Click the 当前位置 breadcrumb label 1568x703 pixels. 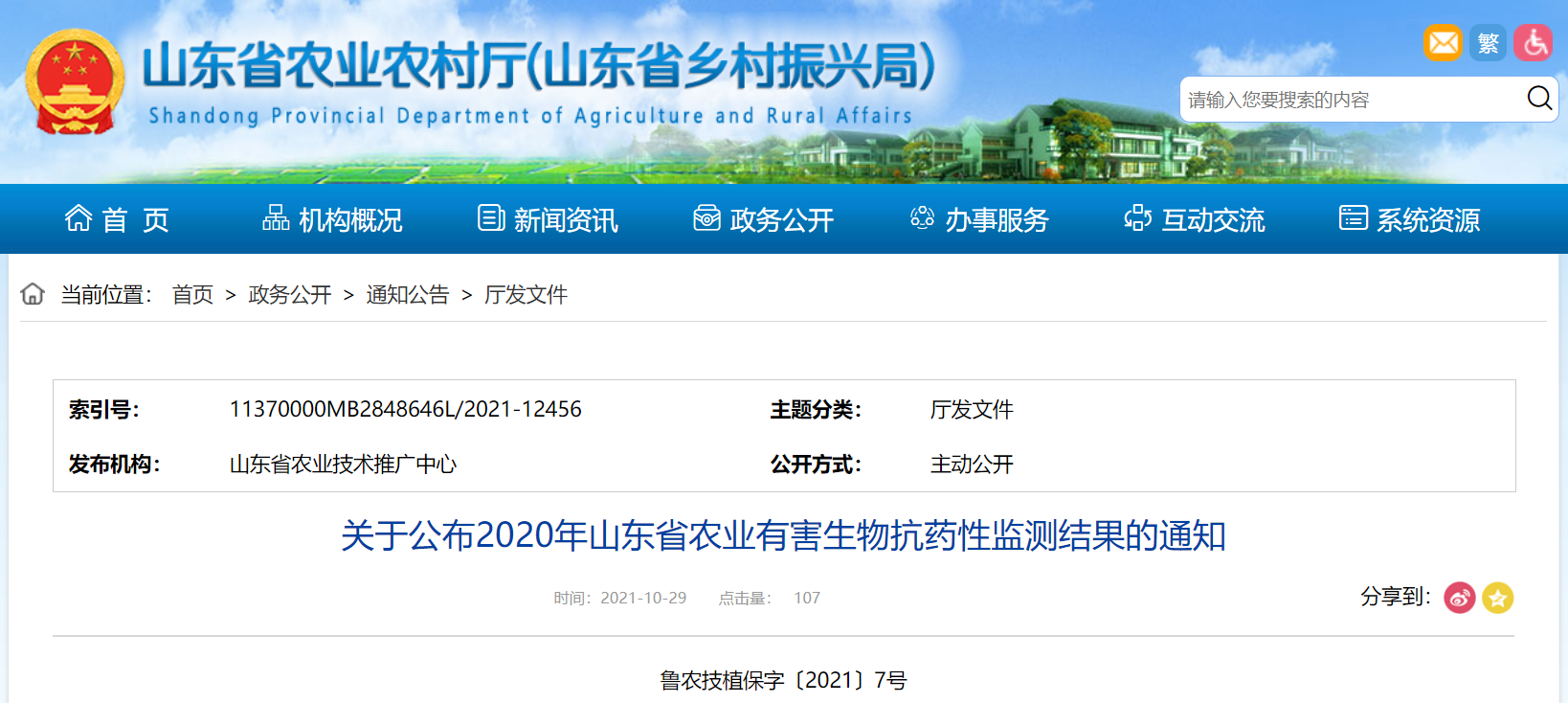coord(106,295)
